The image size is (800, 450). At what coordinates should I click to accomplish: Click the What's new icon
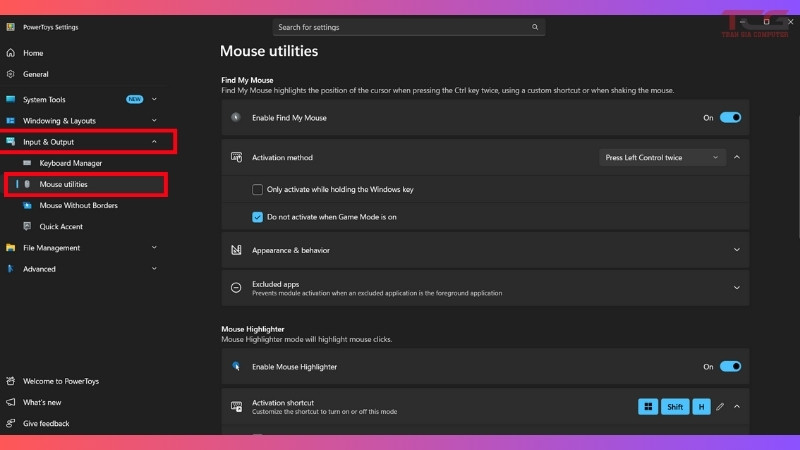point(11,402)
